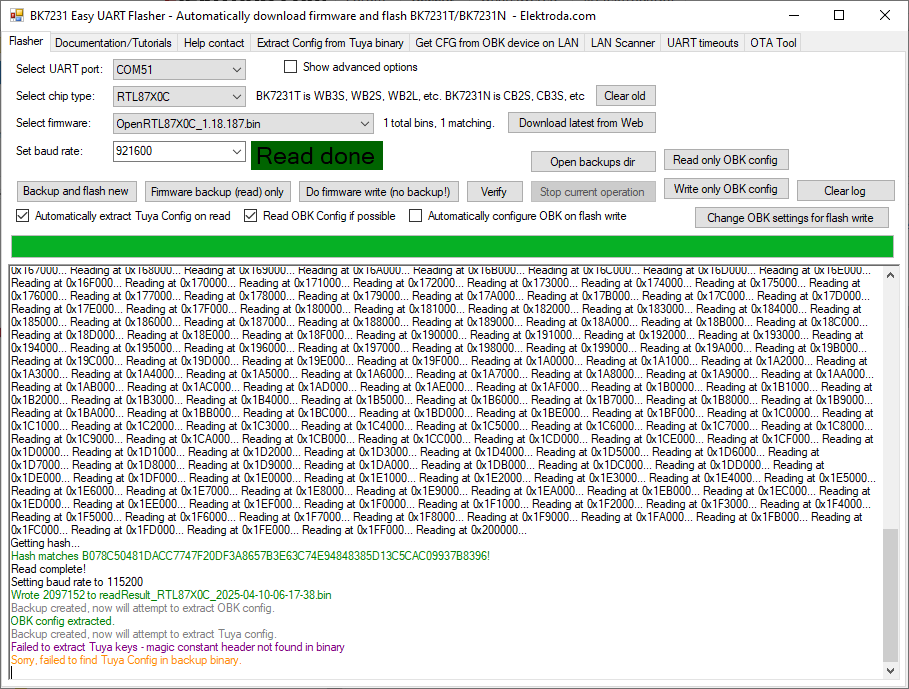Open the Documentation/Tutorials tab

tap(113, 43)
